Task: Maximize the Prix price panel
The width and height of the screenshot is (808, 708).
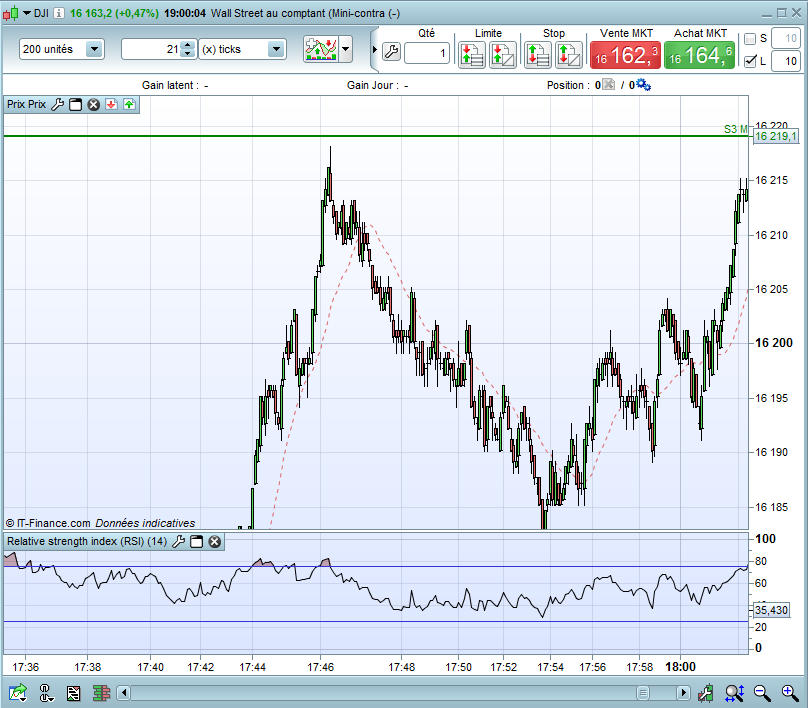Action: pyautogui.click(x=76, y=105)
